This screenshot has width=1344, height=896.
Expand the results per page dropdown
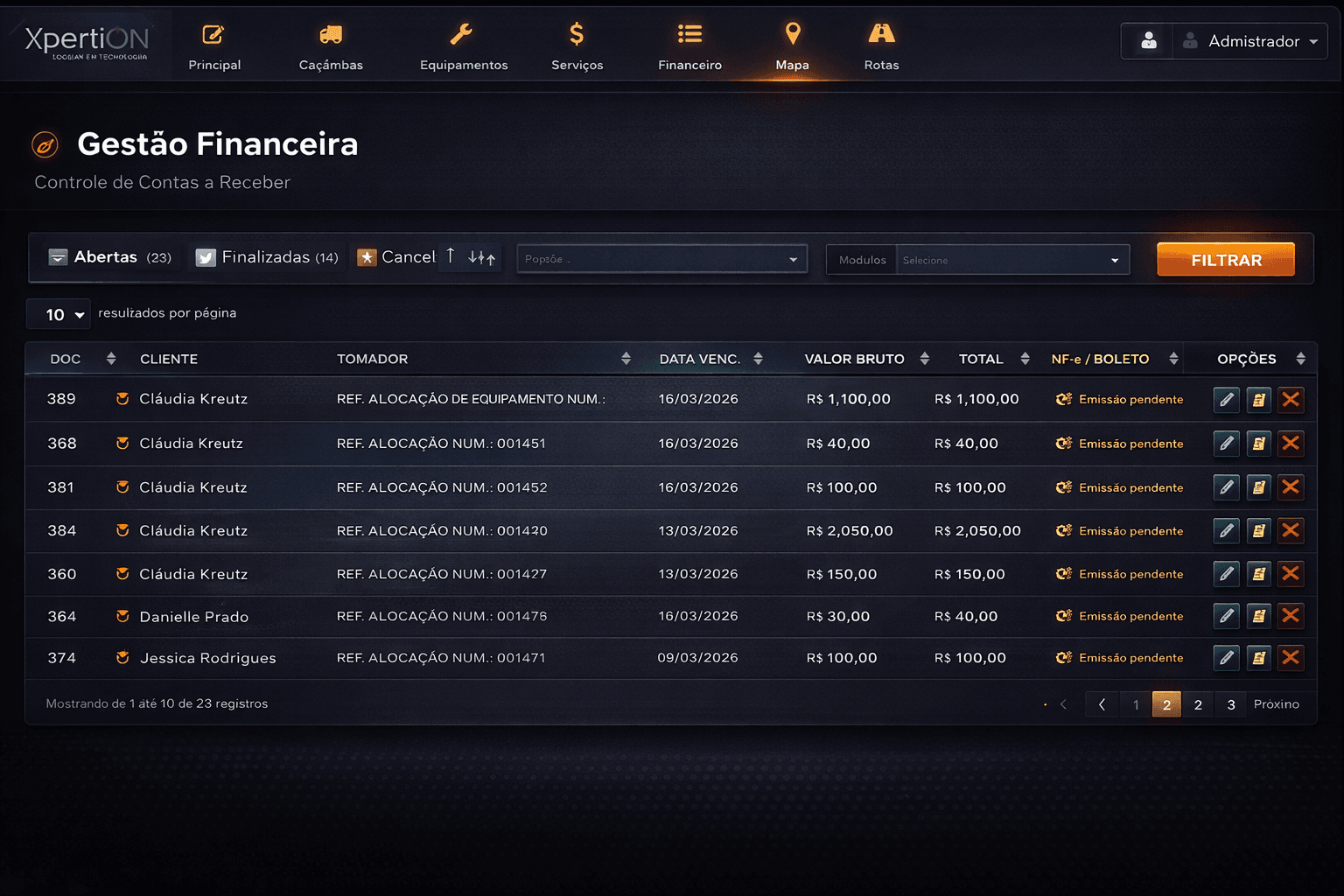[x=58, y=314]
